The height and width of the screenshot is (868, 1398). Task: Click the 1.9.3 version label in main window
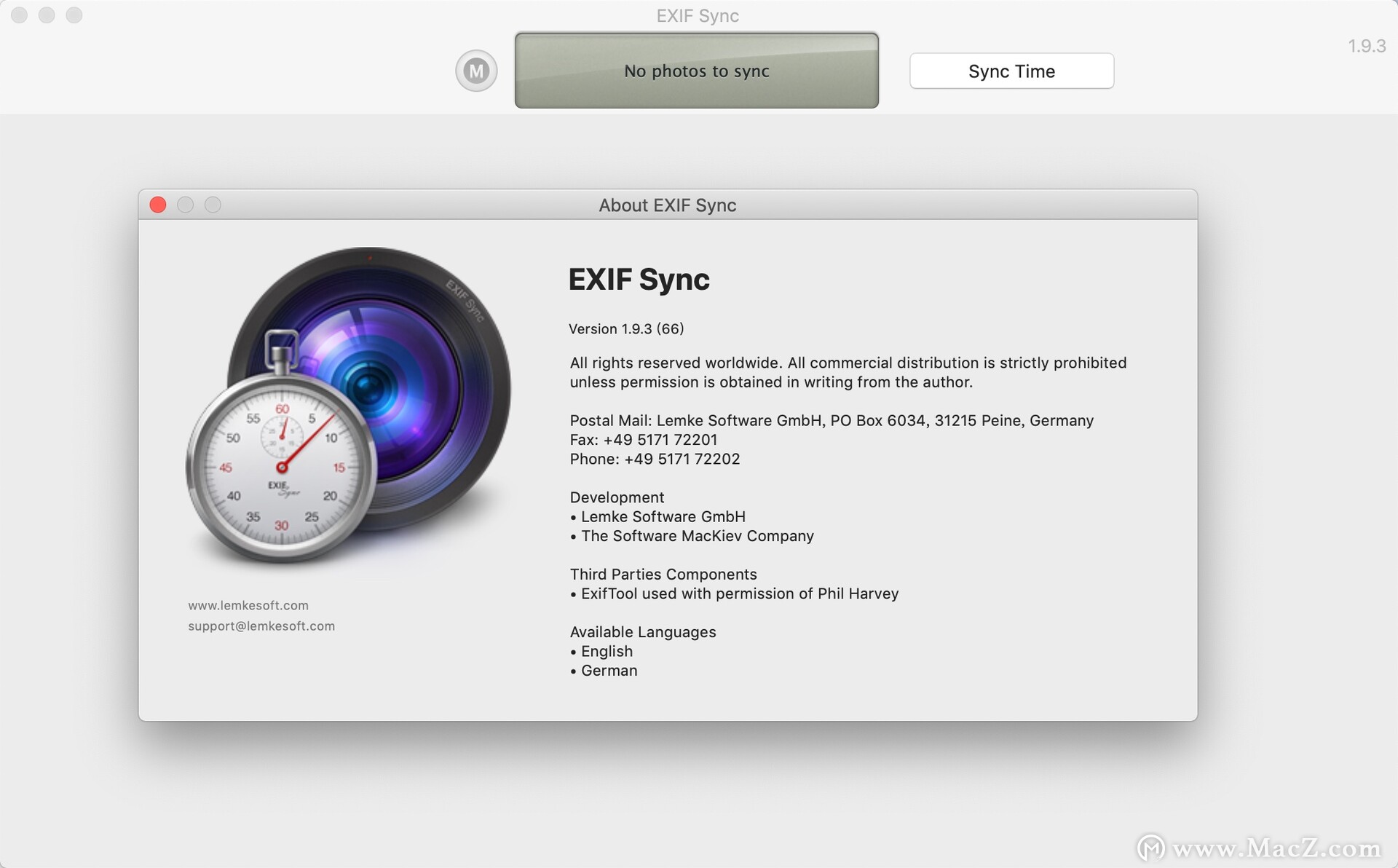[1367, 46]
